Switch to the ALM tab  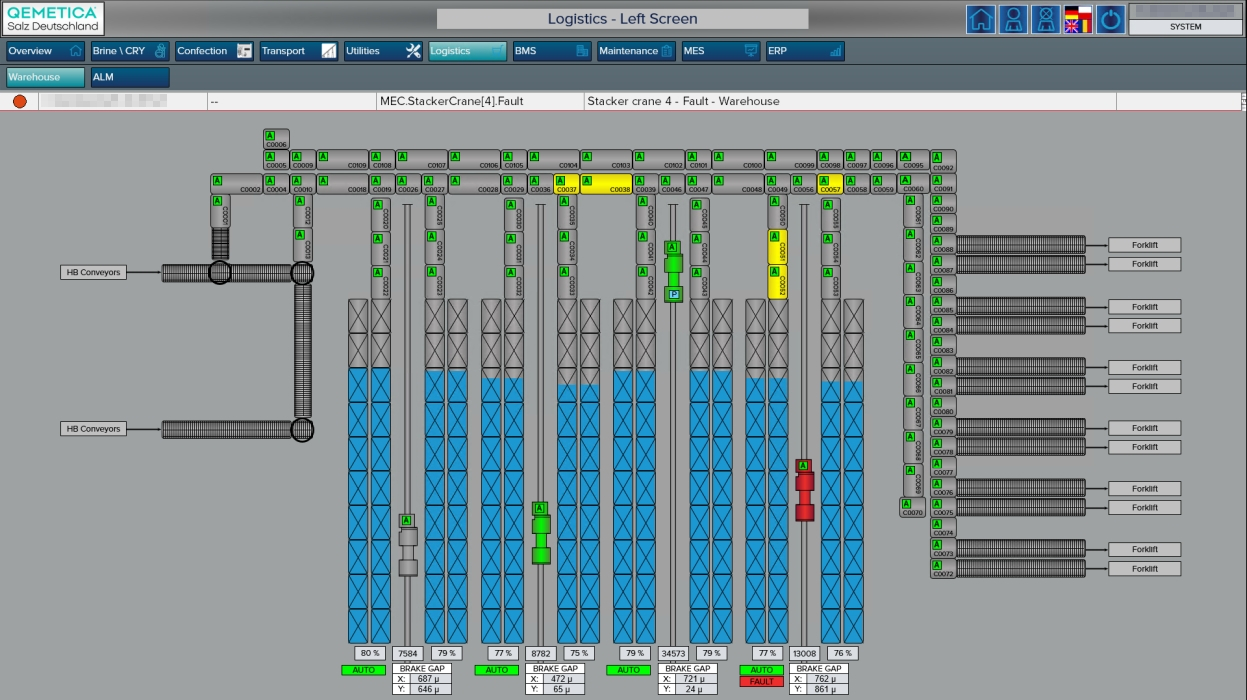pyautogui.click(x=129, y=77)
